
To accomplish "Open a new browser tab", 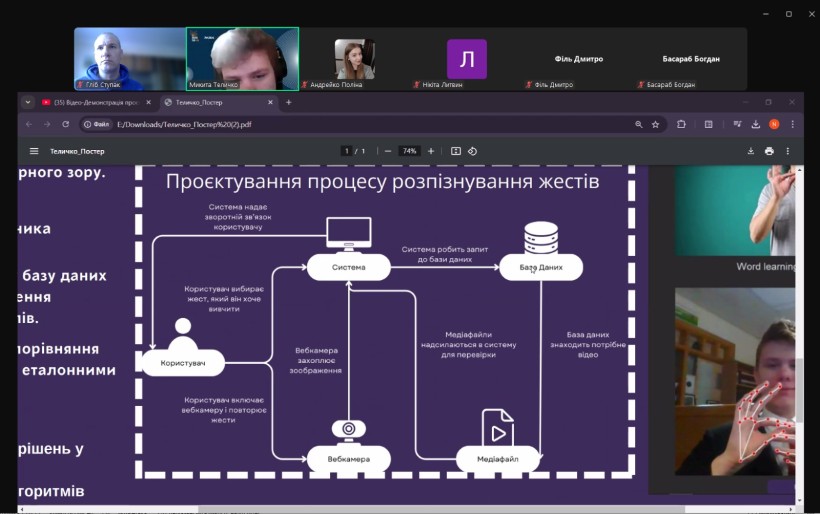I will pyautogui.click(x=289, y=102).
